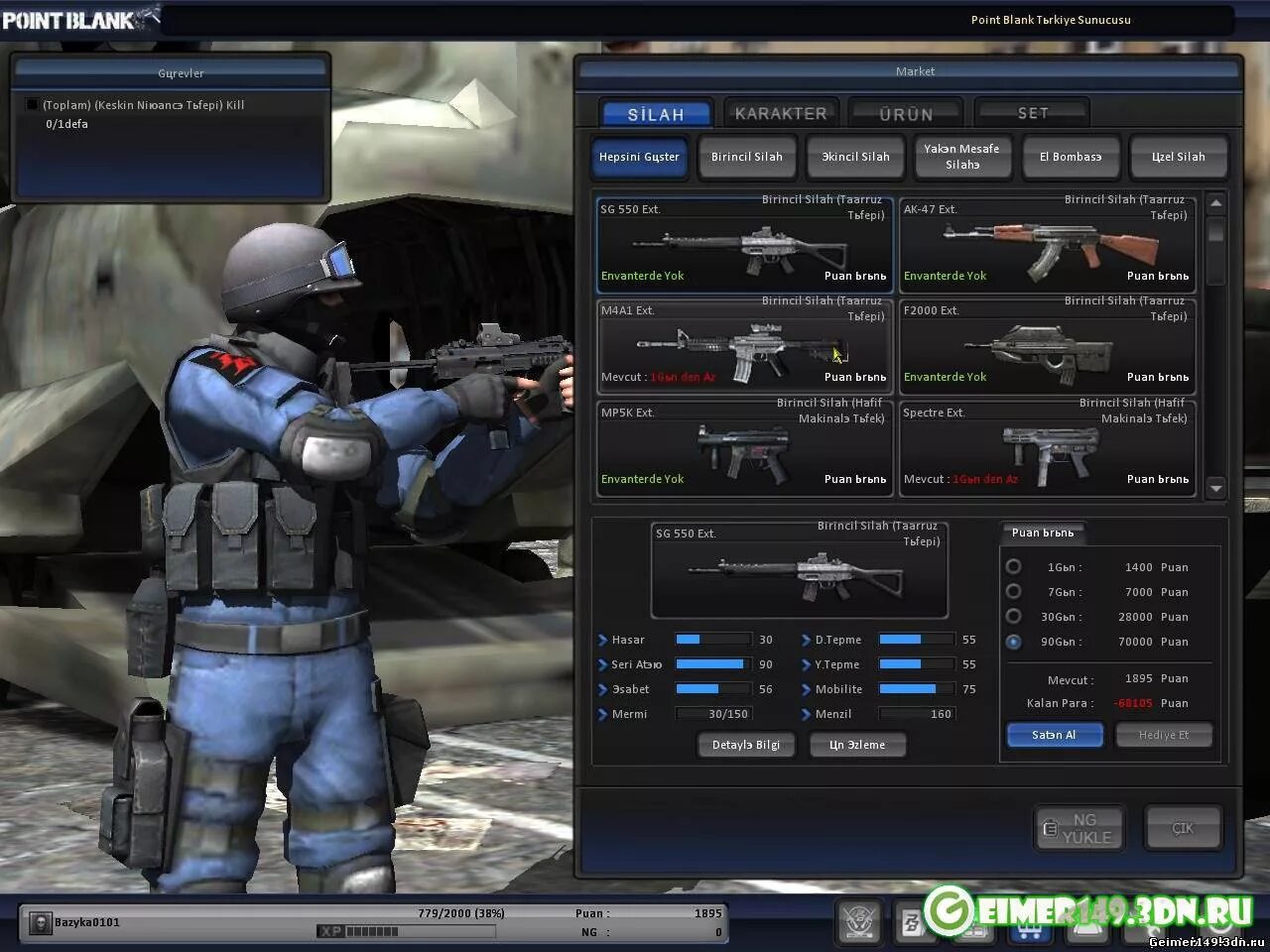Click the Market window title
This screenshot has width=1270, height=952.
[x=915, y=71]
